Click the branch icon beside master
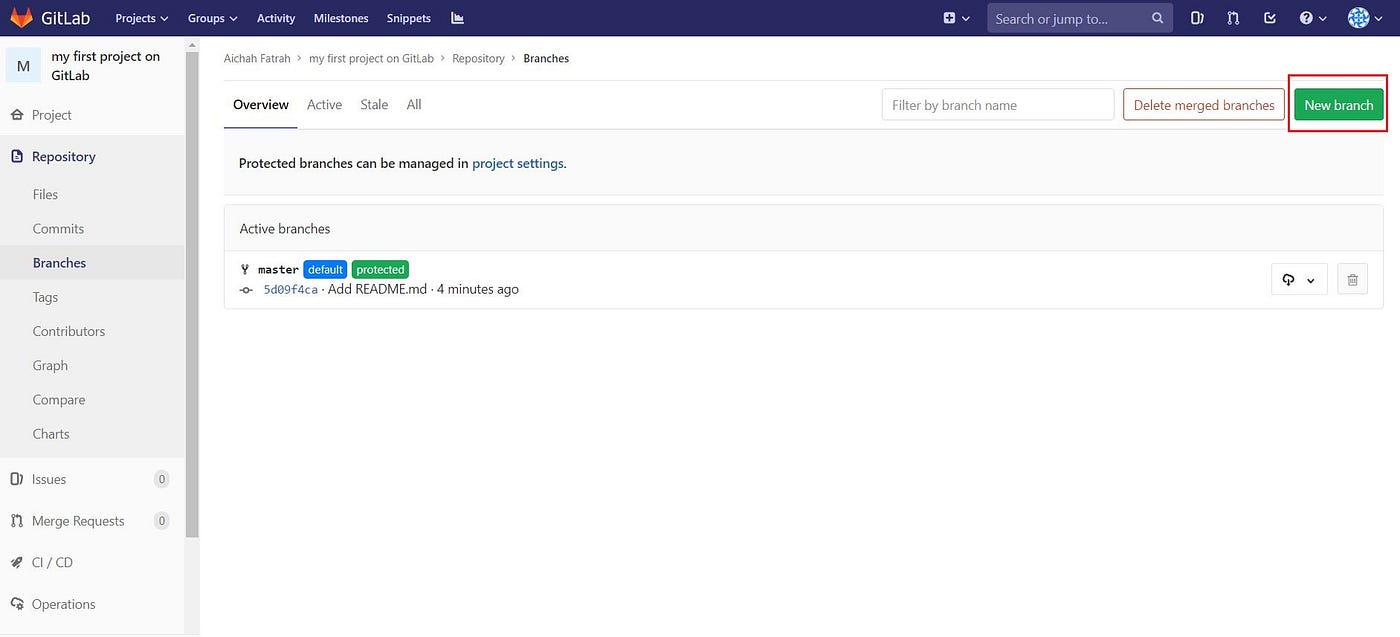The height and width of the screenshot is (637, 1400). coord(245,269)
